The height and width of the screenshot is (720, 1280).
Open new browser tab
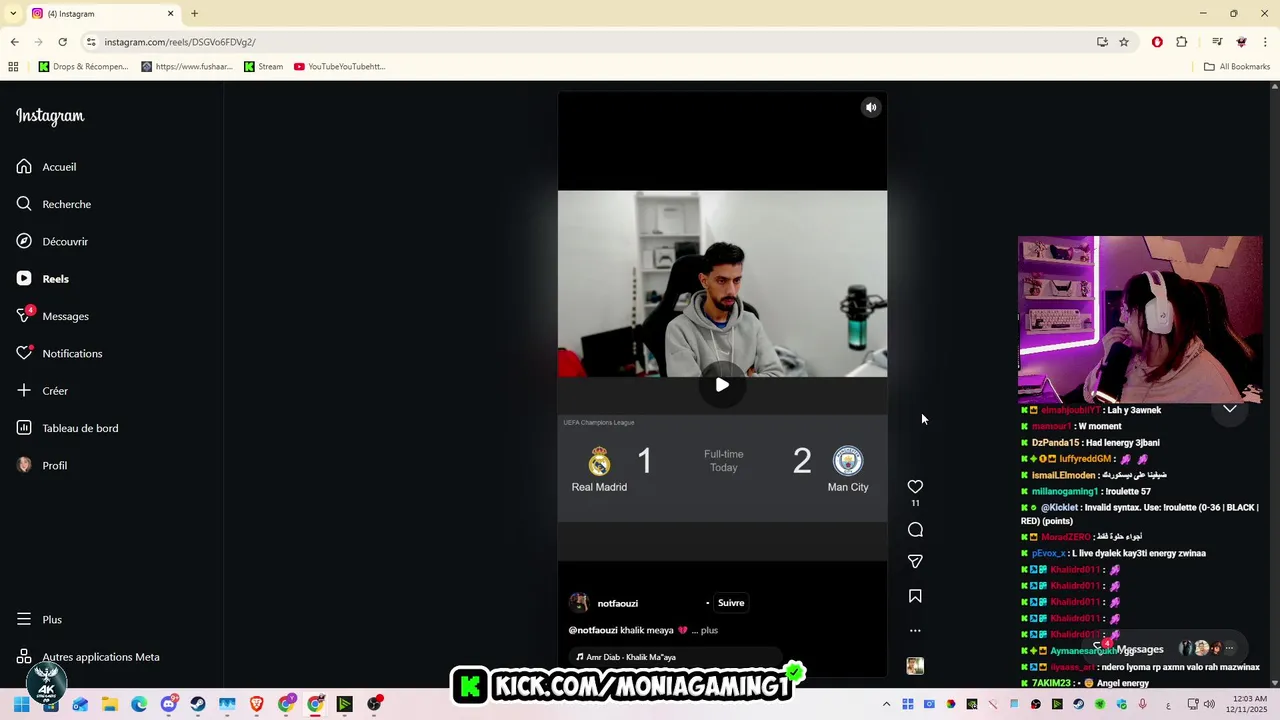pyautogui.click(x=194, y=14)
